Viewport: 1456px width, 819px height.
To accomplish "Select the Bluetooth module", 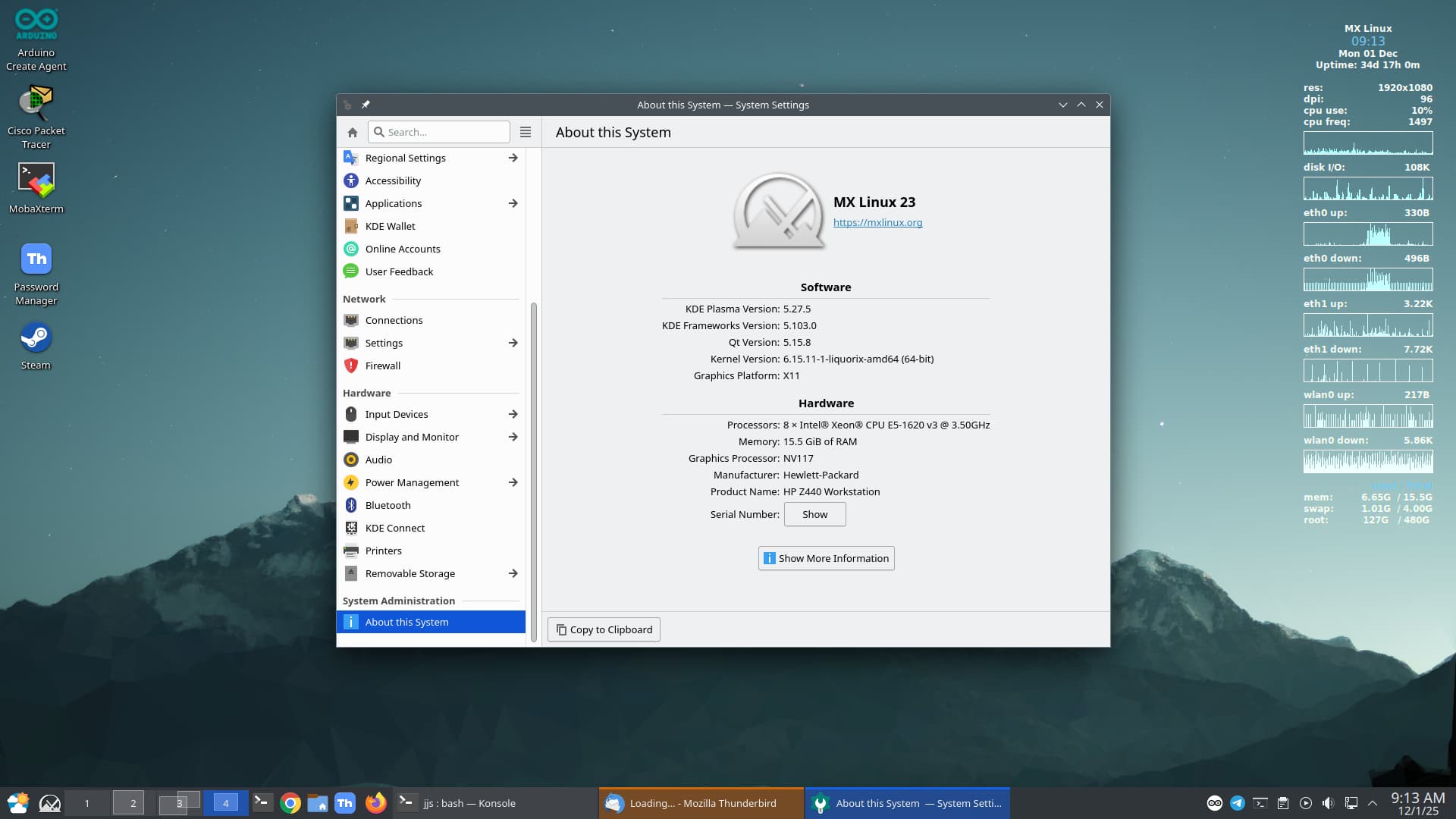I will click(x=388, y=505).
